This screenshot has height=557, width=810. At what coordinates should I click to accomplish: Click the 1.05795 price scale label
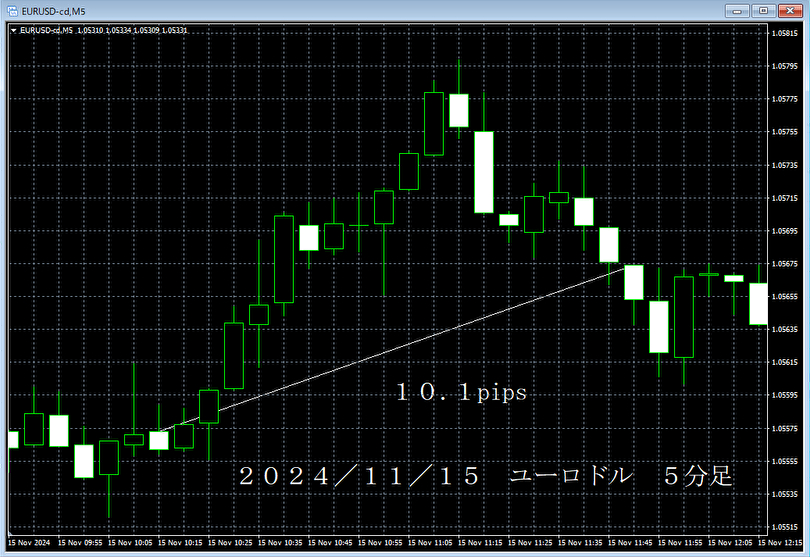point(785,66)
